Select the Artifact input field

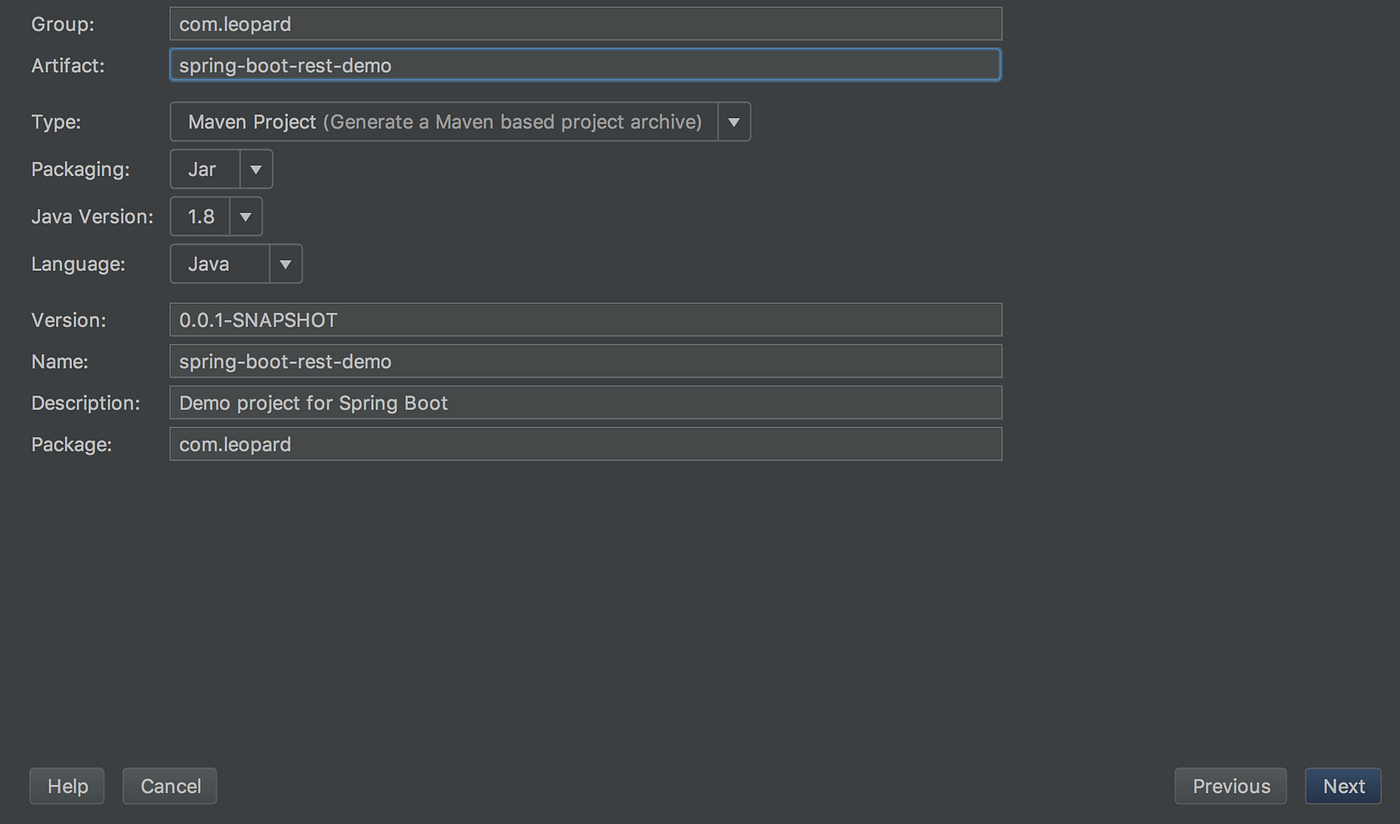point(585,64)
